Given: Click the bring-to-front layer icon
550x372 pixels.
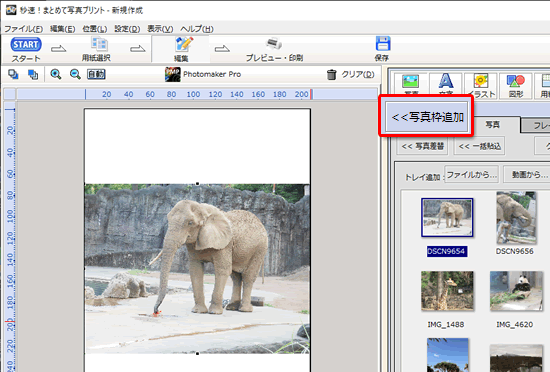Looking at the screenshot, I should pos(13,74).
